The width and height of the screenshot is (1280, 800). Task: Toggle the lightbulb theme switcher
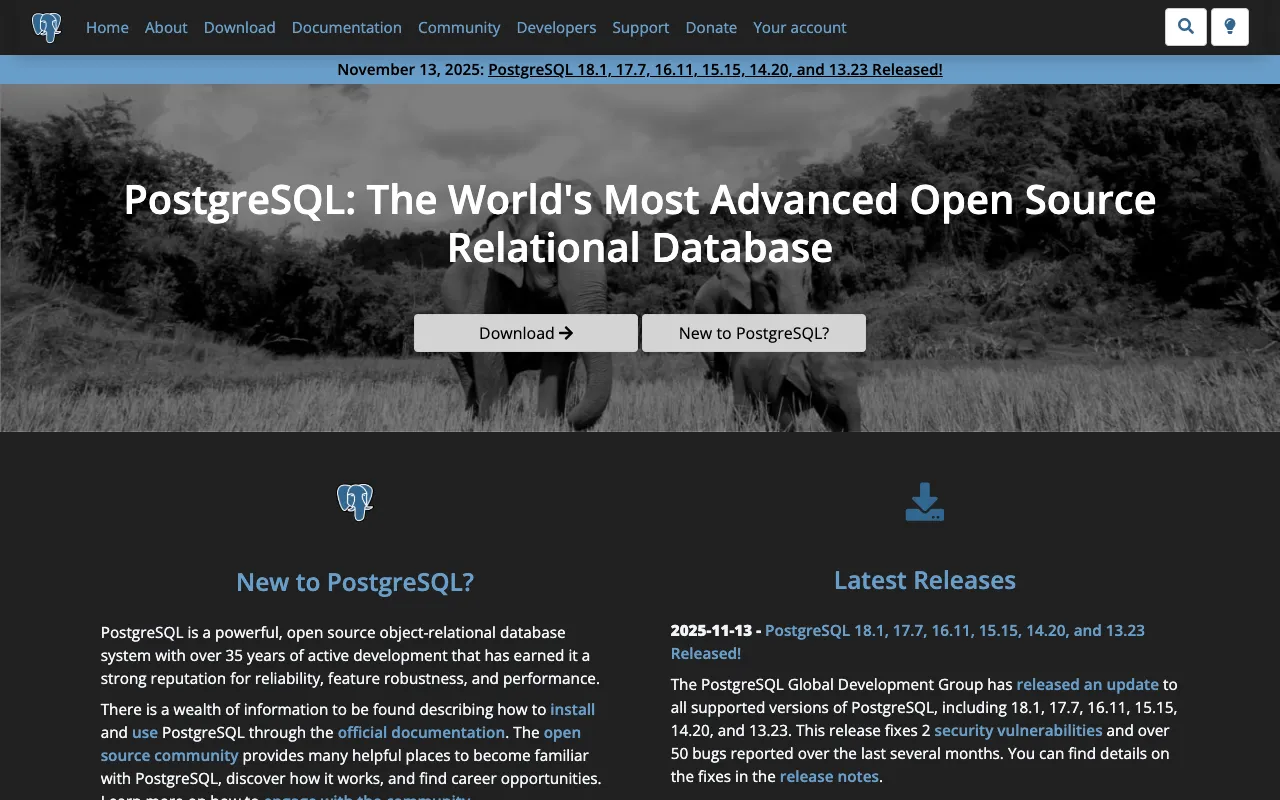click(1229, 27)
